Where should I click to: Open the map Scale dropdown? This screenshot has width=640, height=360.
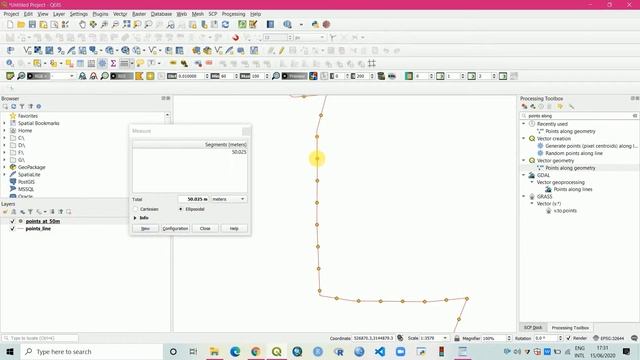445,338
